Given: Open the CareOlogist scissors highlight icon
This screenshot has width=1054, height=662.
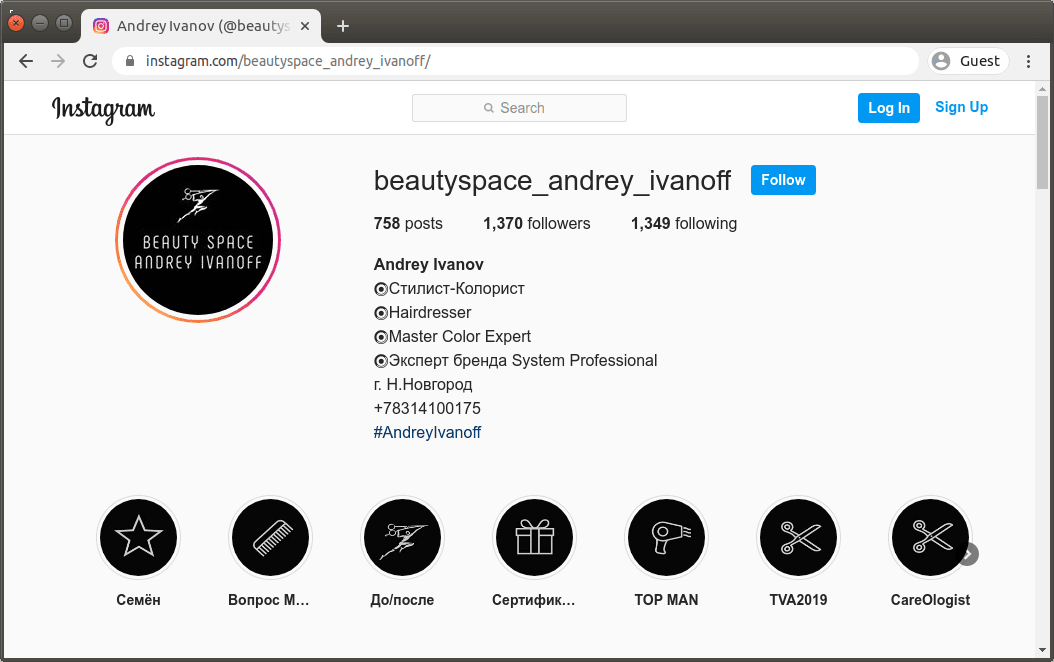Looking at the screenshot, I should click(x=930, y=538).
